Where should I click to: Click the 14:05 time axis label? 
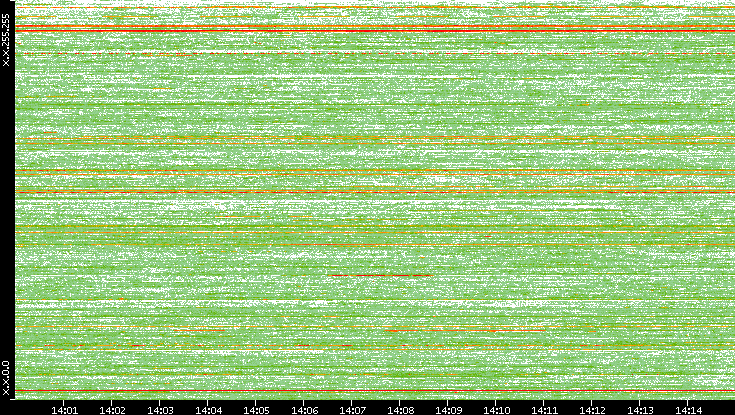click(256, 410)
